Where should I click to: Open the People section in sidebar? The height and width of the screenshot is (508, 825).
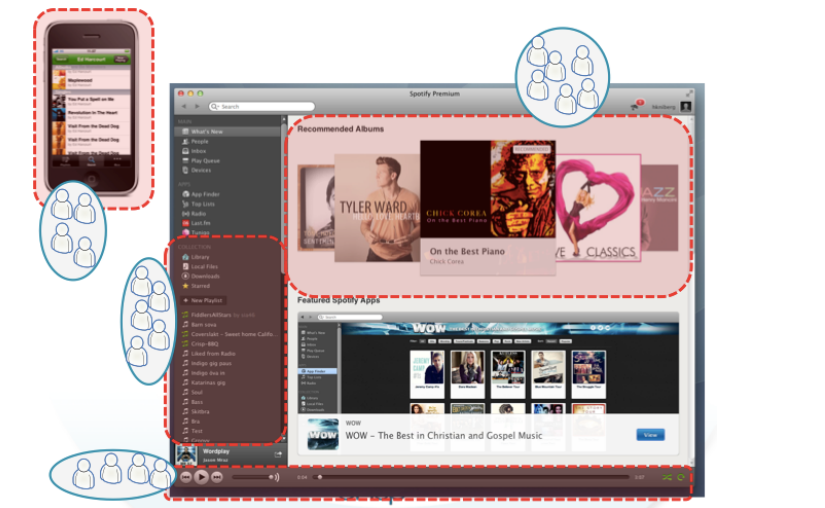200,142
